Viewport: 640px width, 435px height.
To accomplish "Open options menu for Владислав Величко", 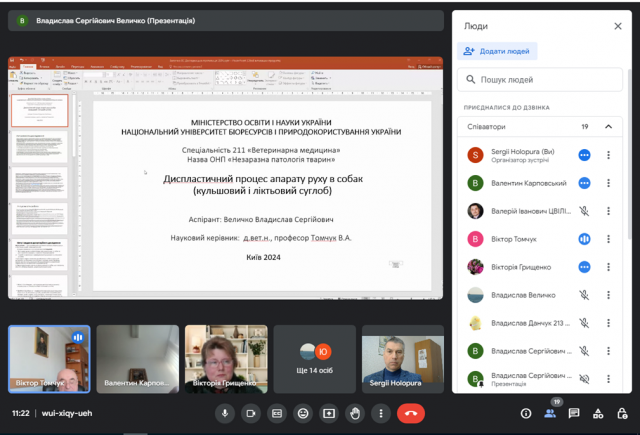I will click(x=608, y=295).
